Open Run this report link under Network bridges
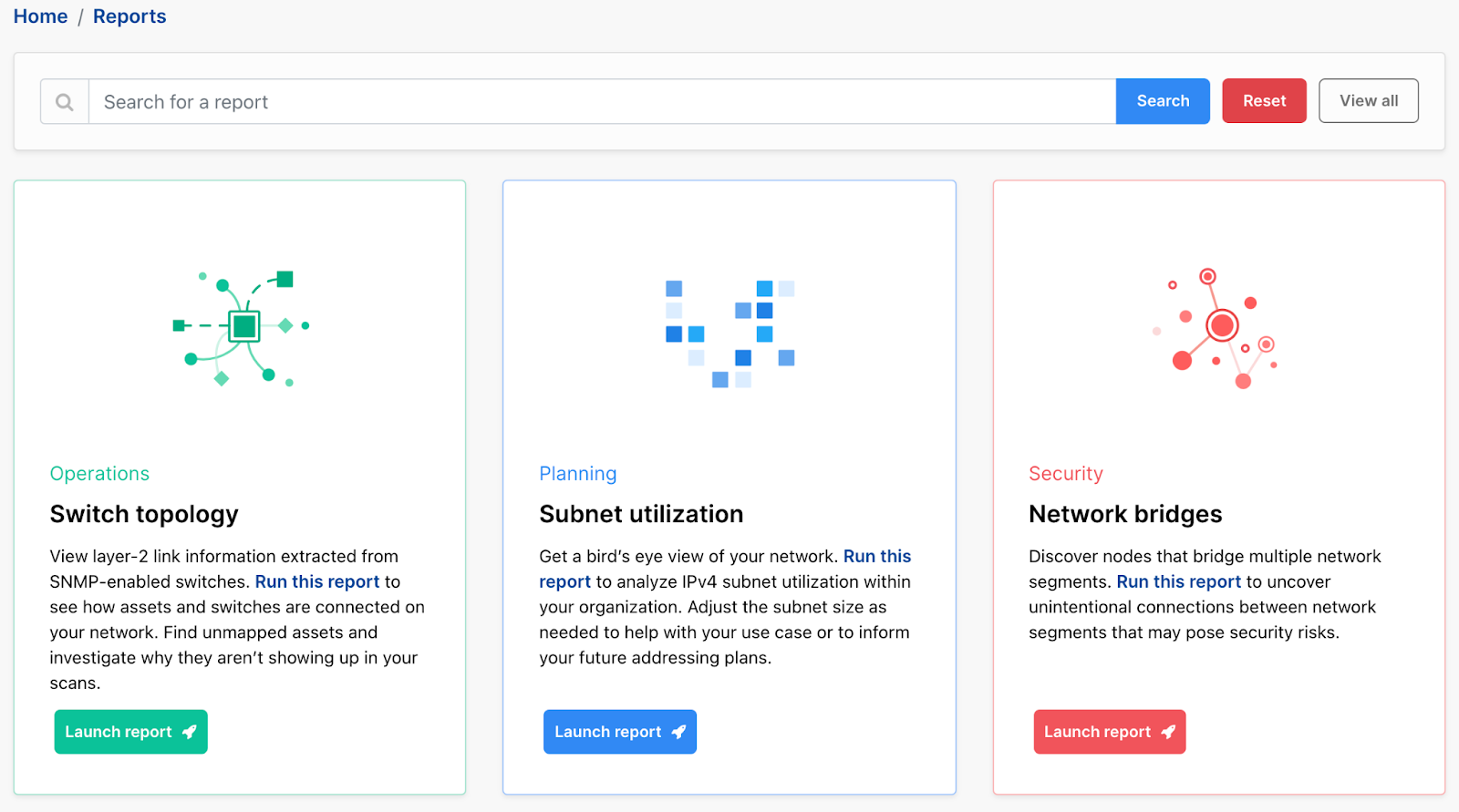Image resolution: width=1459 pixels, height=812 pixels. point(1177,581)
